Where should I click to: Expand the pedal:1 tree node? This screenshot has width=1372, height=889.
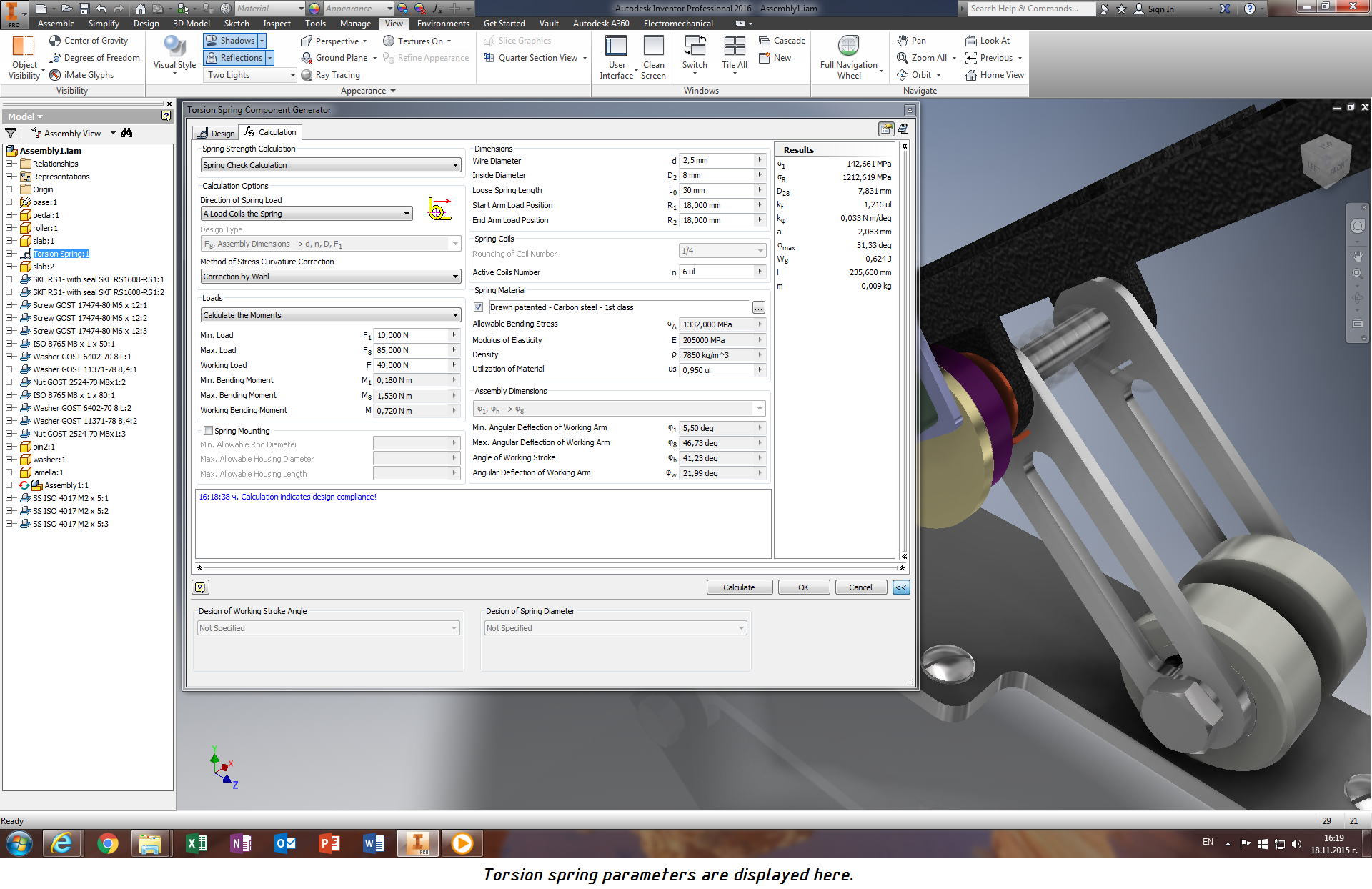[x=9, y=215]
